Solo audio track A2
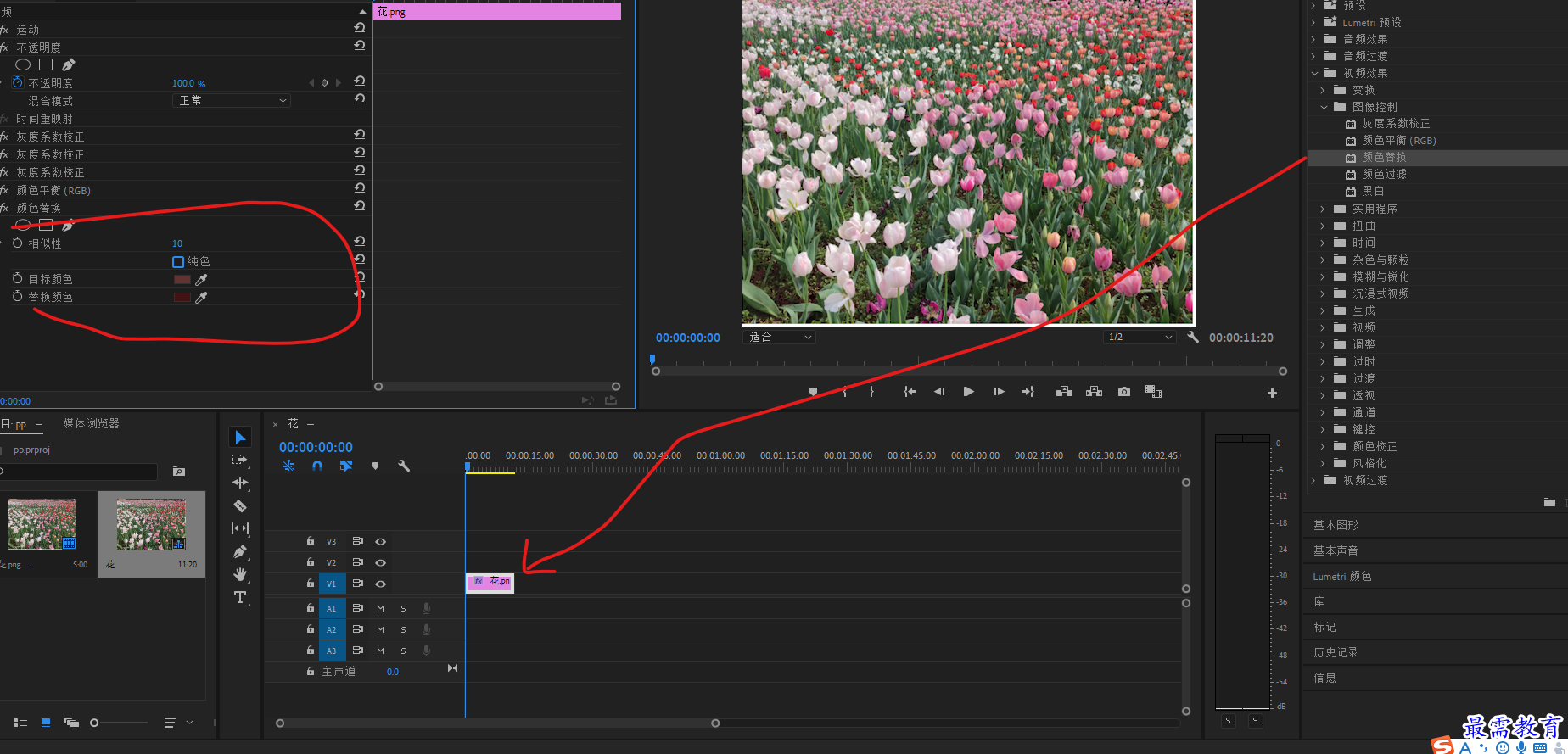The width and height of the screenshot is (1568, 754). [x=403, y=629]
